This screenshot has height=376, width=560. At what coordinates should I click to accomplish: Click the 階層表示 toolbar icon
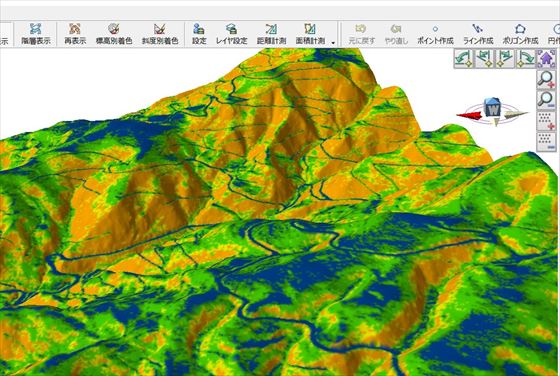35,34
